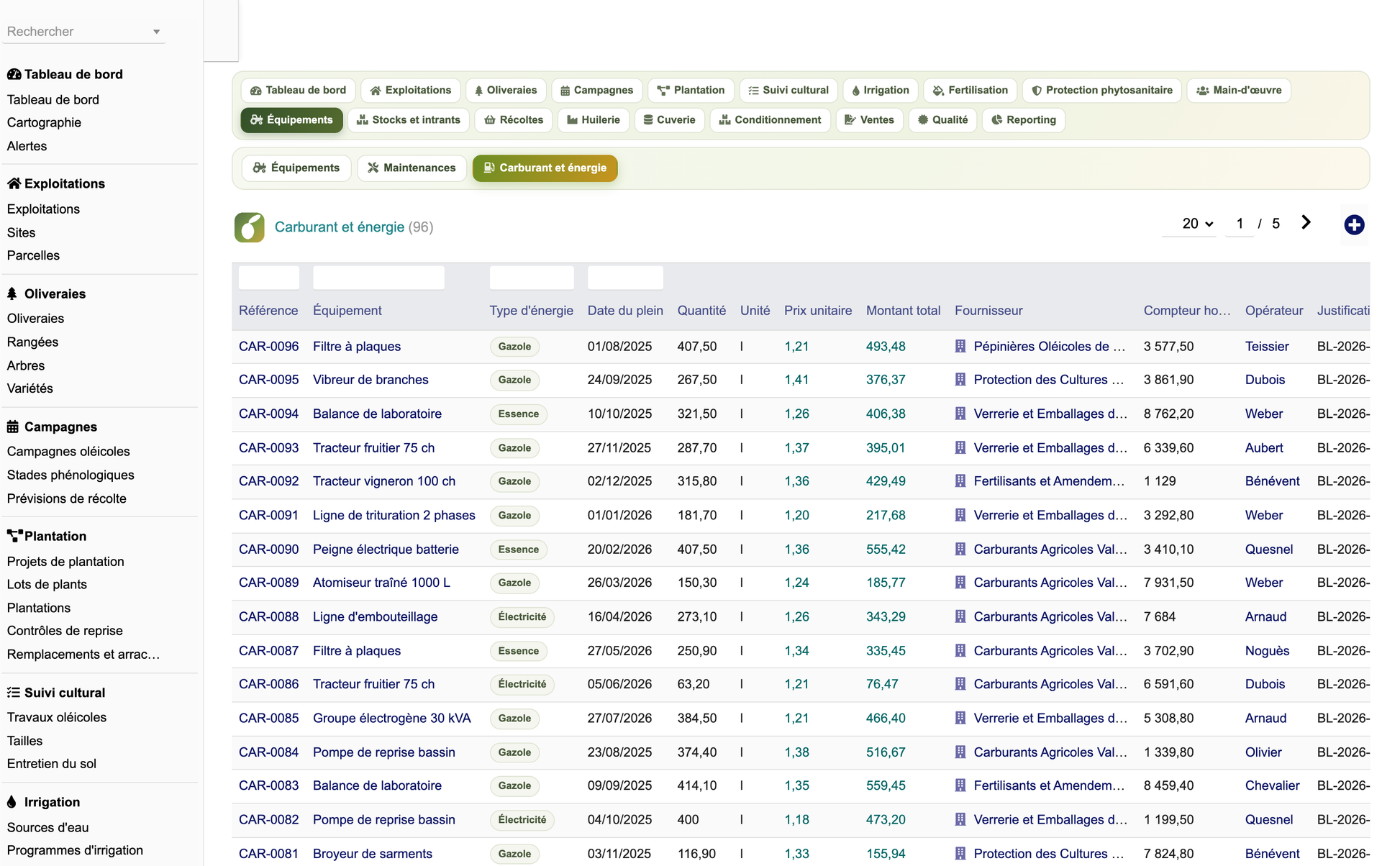This screenshot has width=1400, height=866.
Task: Click supplier building icon in CAR-0083 row
Action: pyautogui.click(x=960, y=785)
